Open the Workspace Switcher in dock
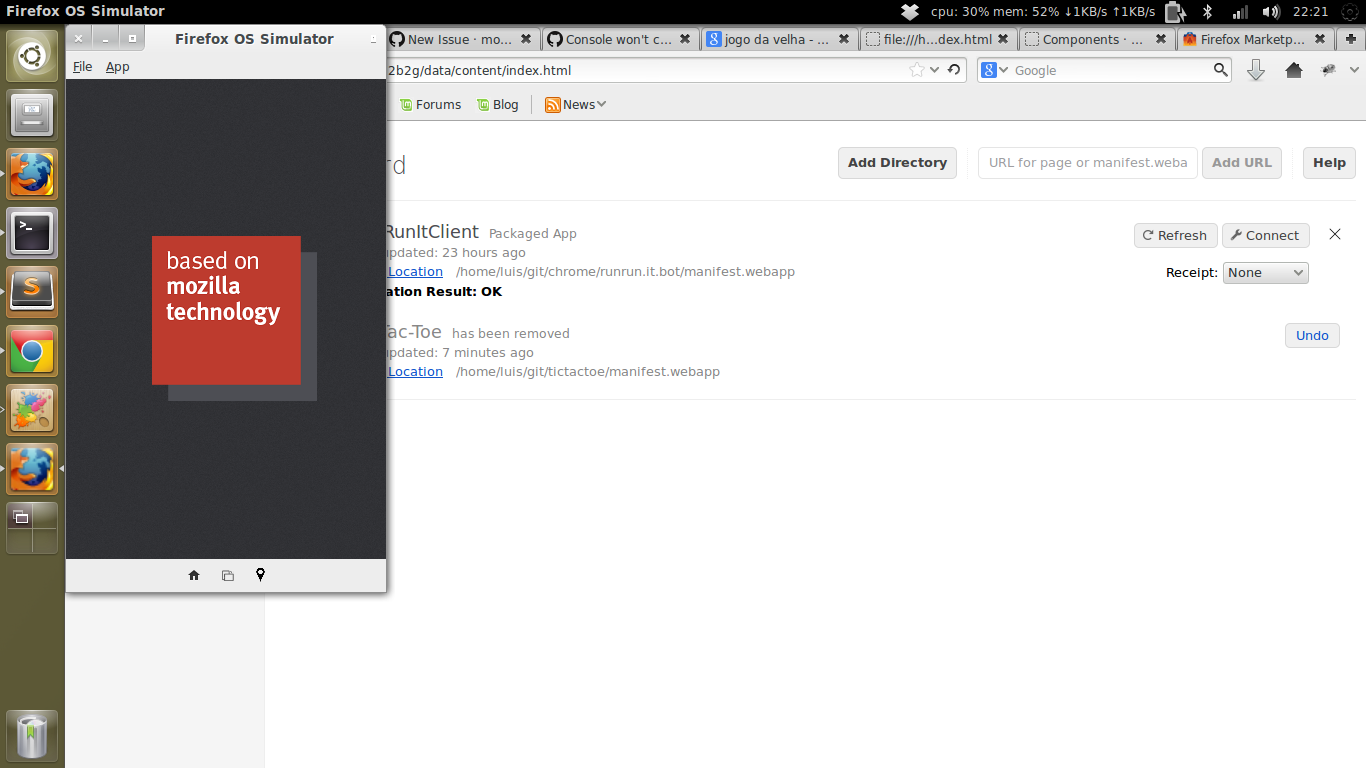 pyautogui.click(x=32, y=528)
